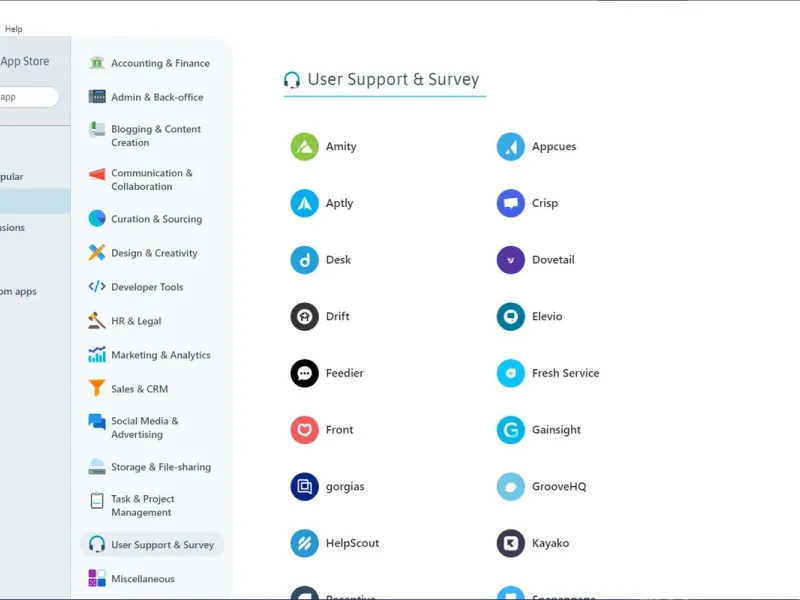The width and height of the screenshot is (800, 600).
Task: Click the Accounting & Finance bank icon
Action: (96, 63)
